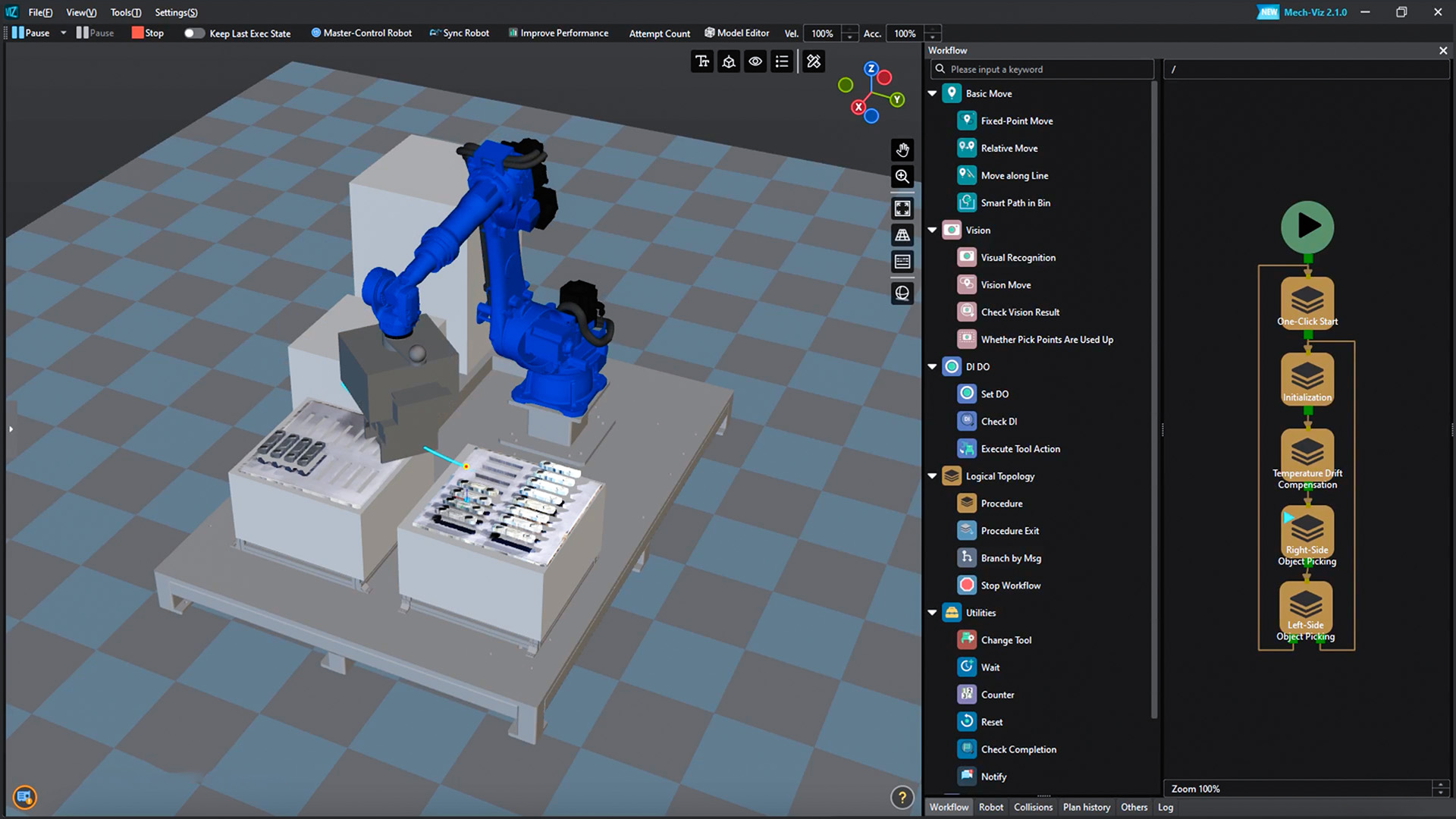Click the green workflow start button
The height and width of the screenshot is (819, 1456).
coord(1307,226)
